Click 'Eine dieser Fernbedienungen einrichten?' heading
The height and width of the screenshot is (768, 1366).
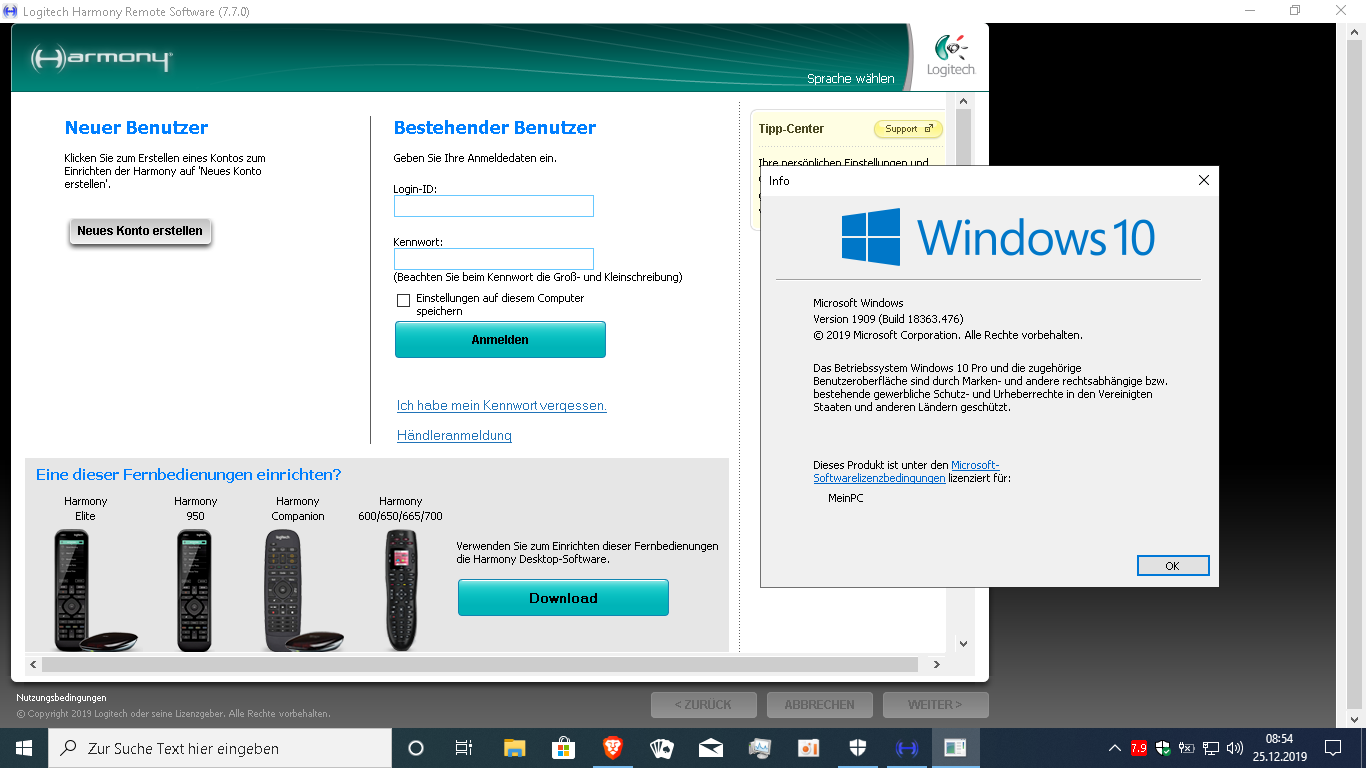(x=188, y=475)
